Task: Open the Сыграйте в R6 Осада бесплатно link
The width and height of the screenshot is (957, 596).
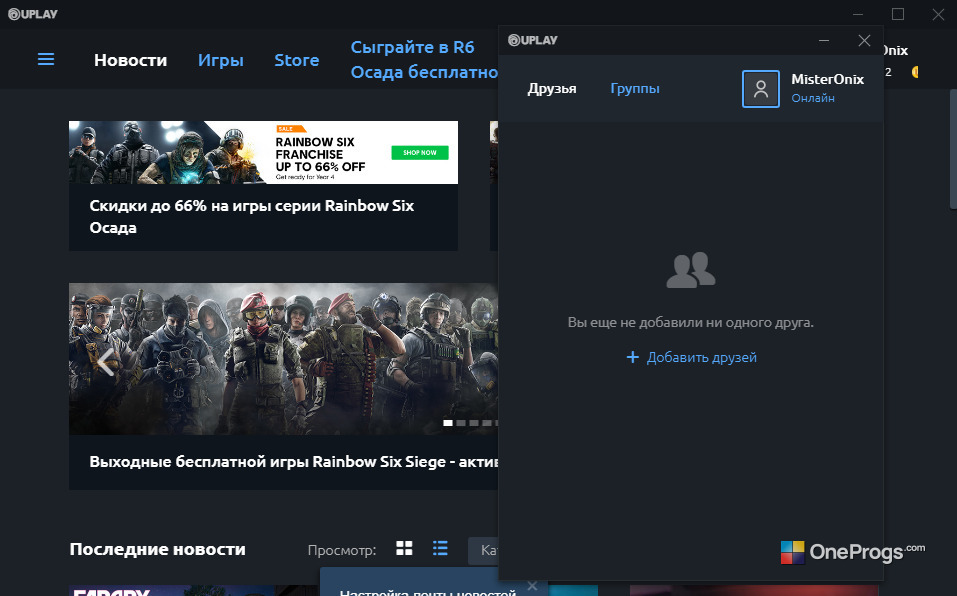Action: (x=424, y=60)
